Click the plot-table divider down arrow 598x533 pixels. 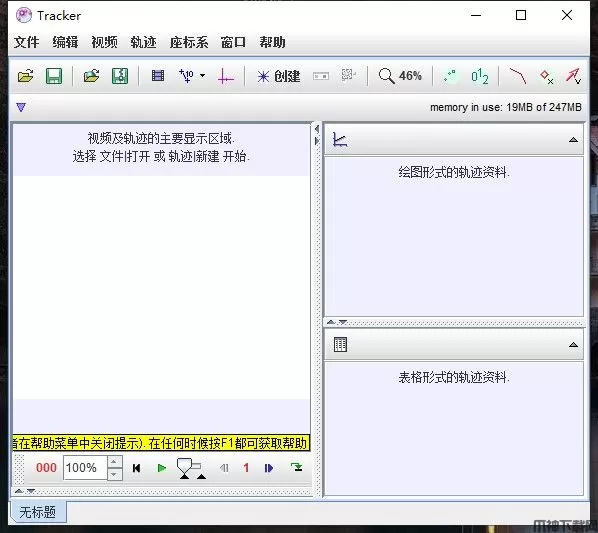(343, 322)
